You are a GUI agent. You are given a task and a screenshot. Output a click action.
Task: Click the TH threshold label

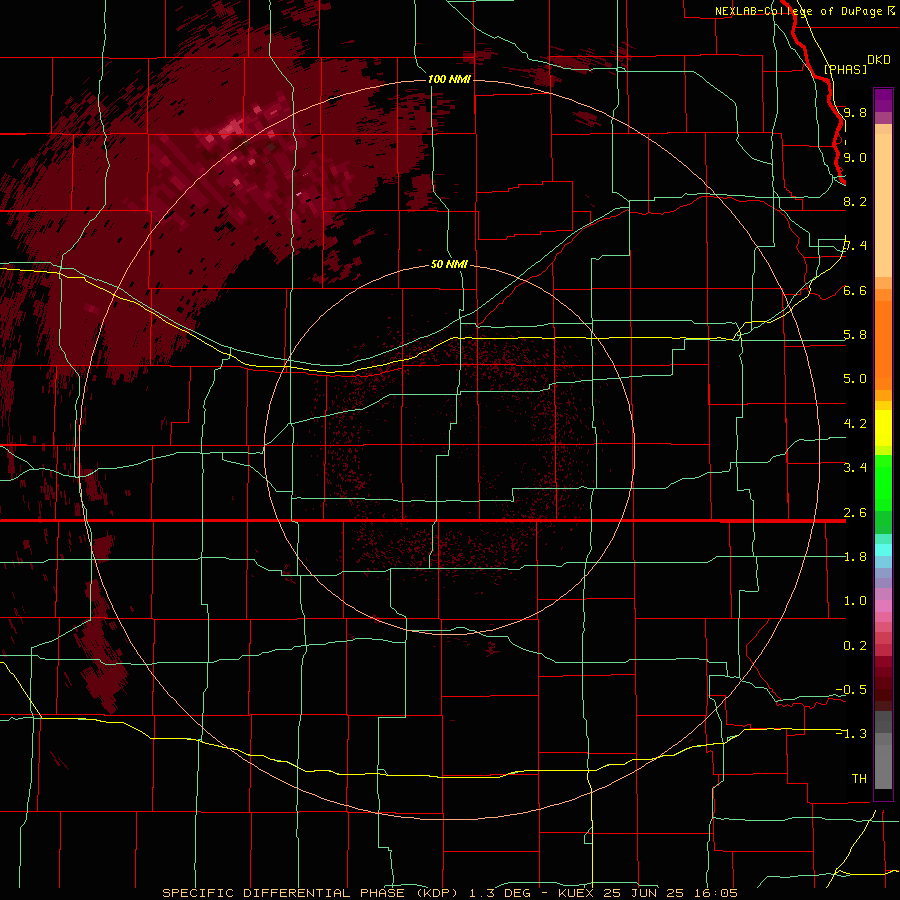tap(859, 779)
